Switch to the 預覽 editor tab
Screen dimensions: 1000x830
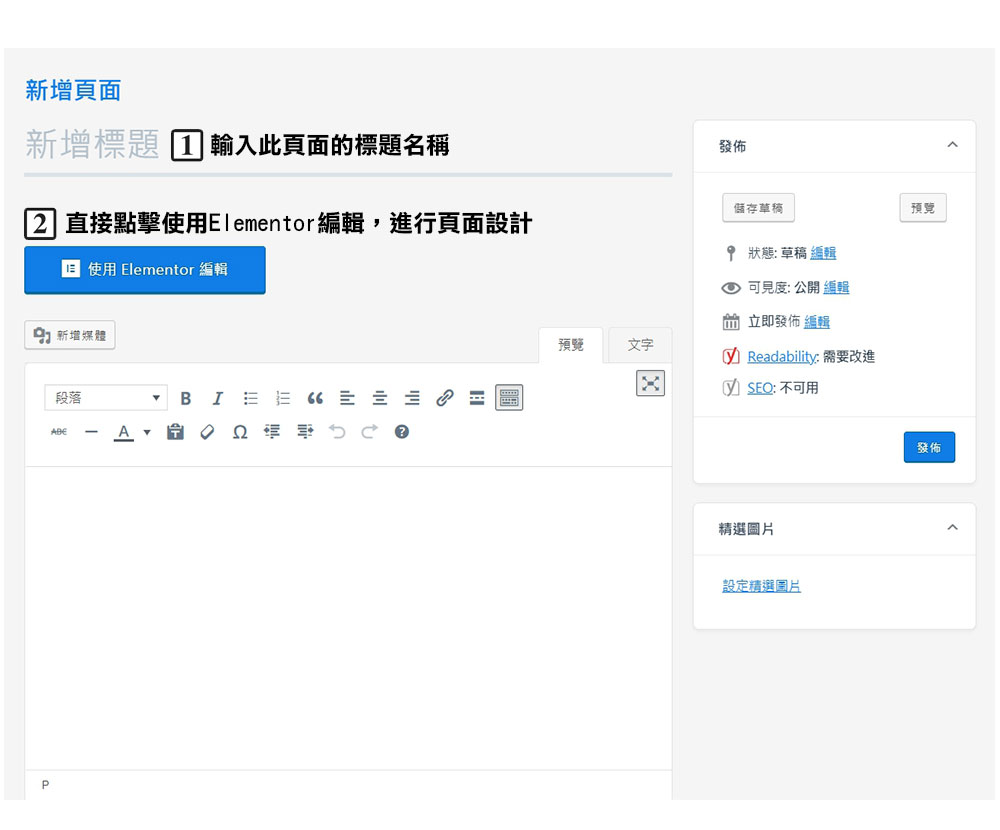point(571,345)
